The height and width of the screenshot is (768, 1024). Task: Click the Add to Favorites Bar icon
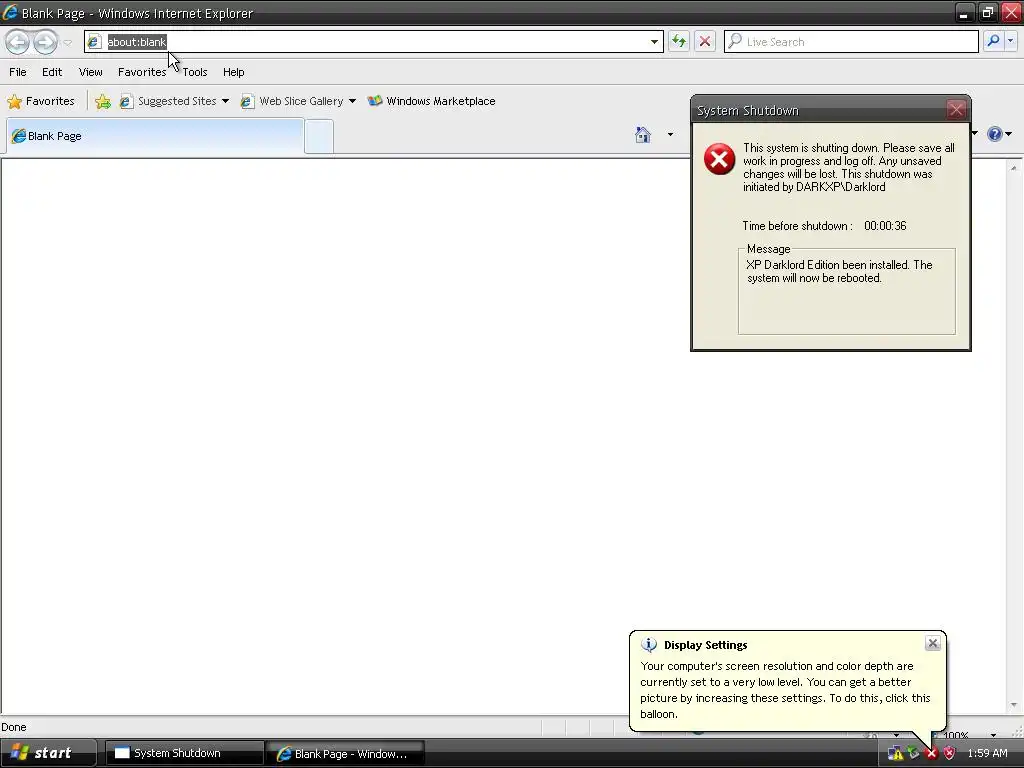103,101
